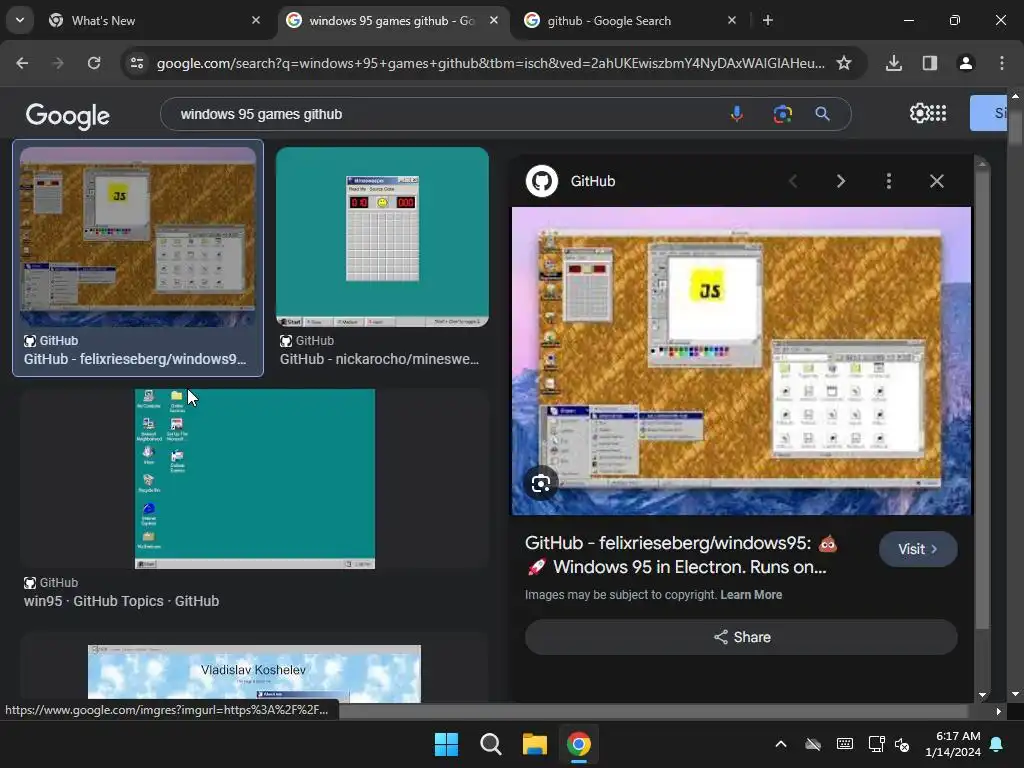Open the win95 GitHub Topics thumbnail

coord(255,479)
